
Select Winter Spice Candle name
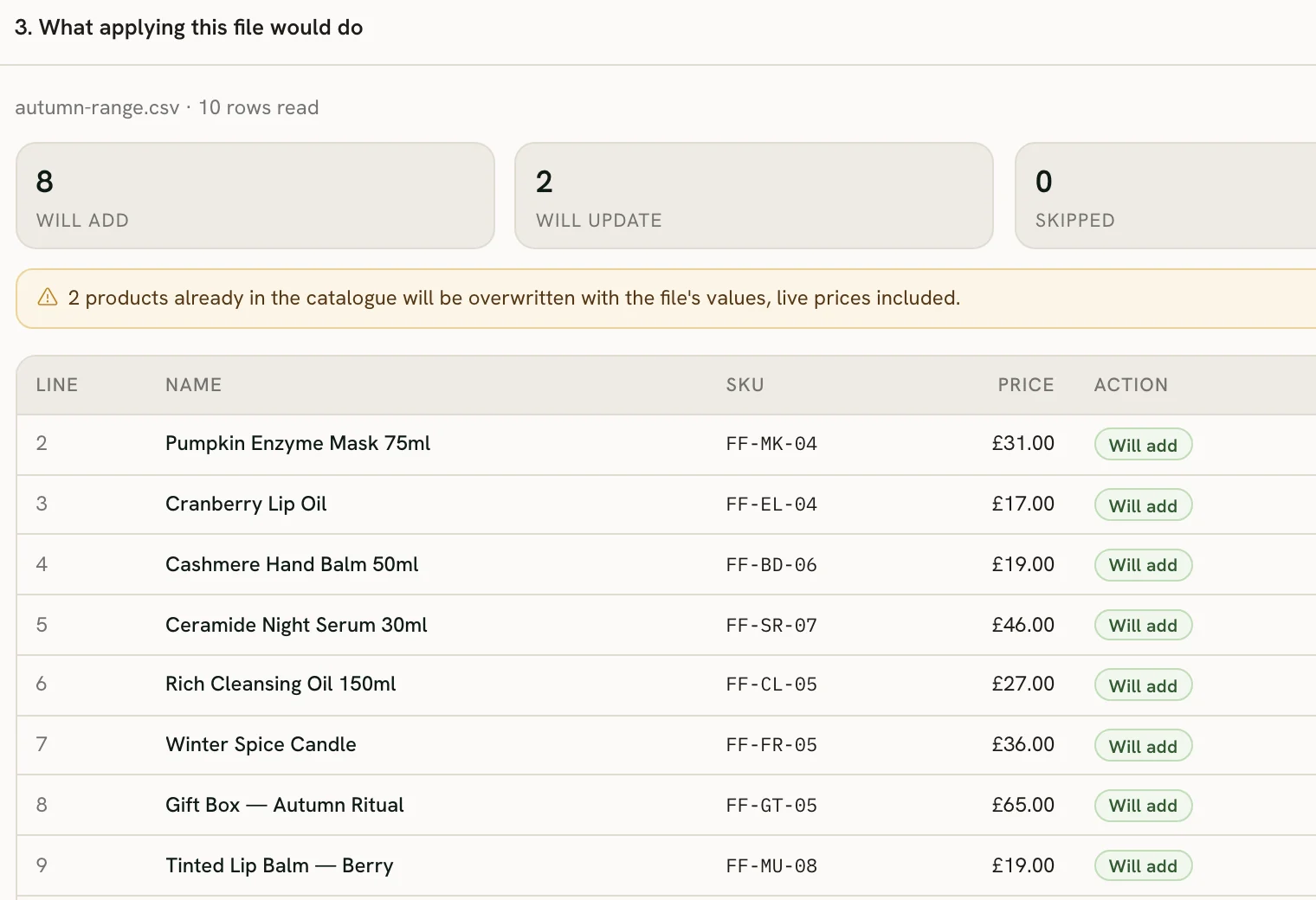click(261, 744)
